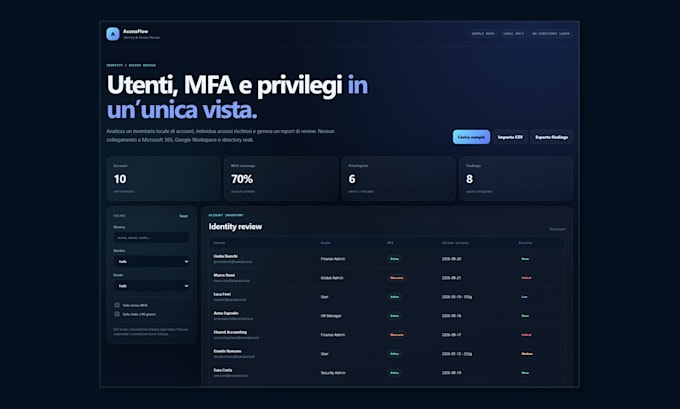The image size is (680, 409).
Task: Enable the Solo stale >90 giorni checkbox
Action: (x=117, y=314)
